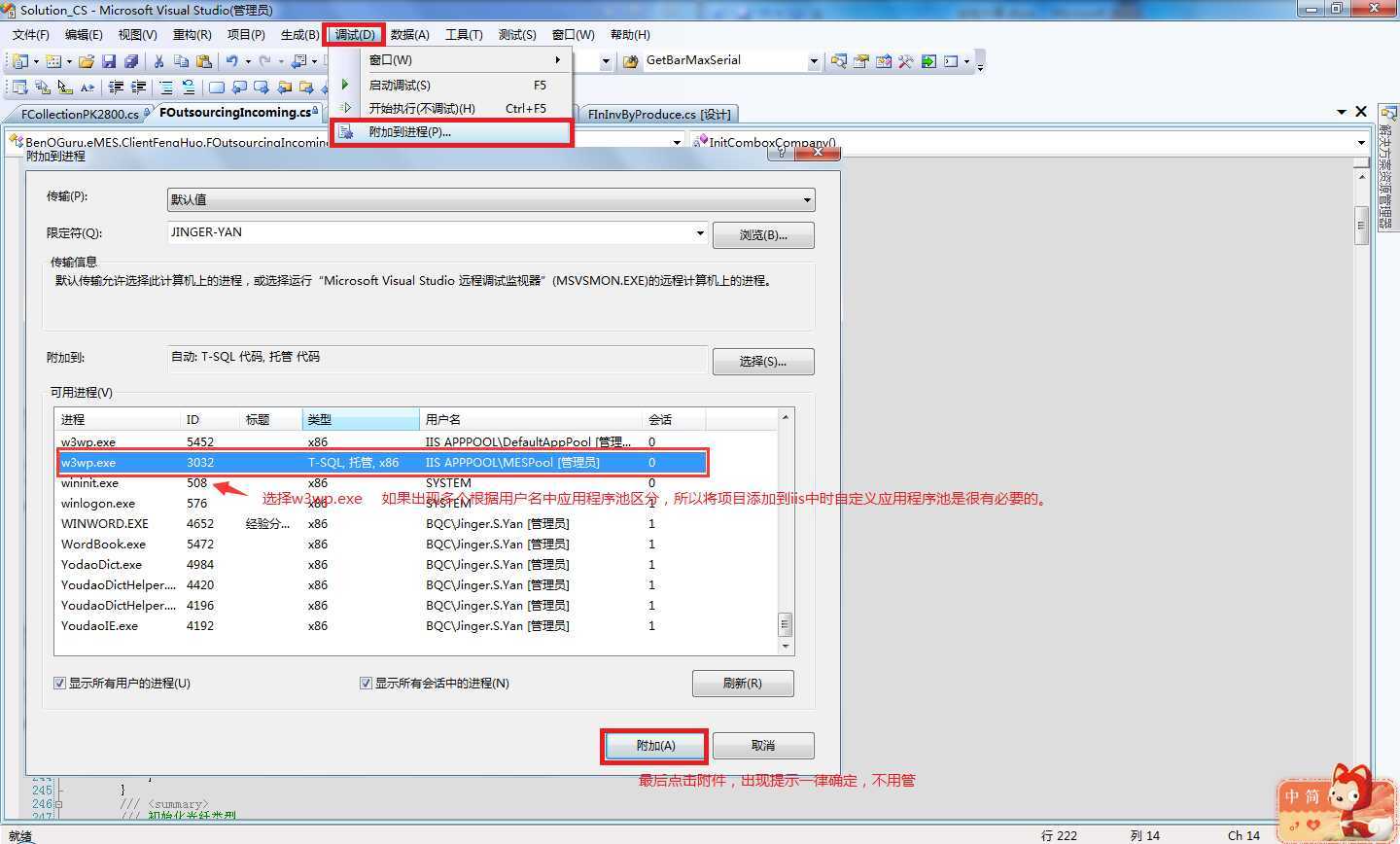Open the 编辑(E) menu
This screenshot has height=844, width=1400.
(84, 35)
